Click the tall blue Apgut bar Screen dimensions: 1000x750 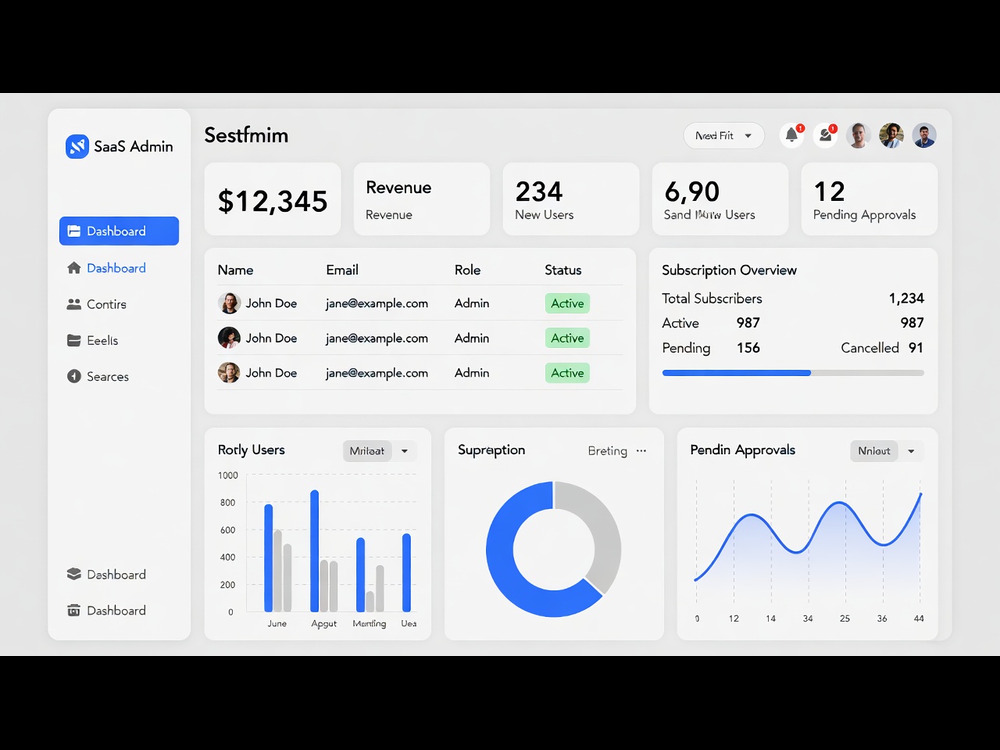[x=314, y=551]
